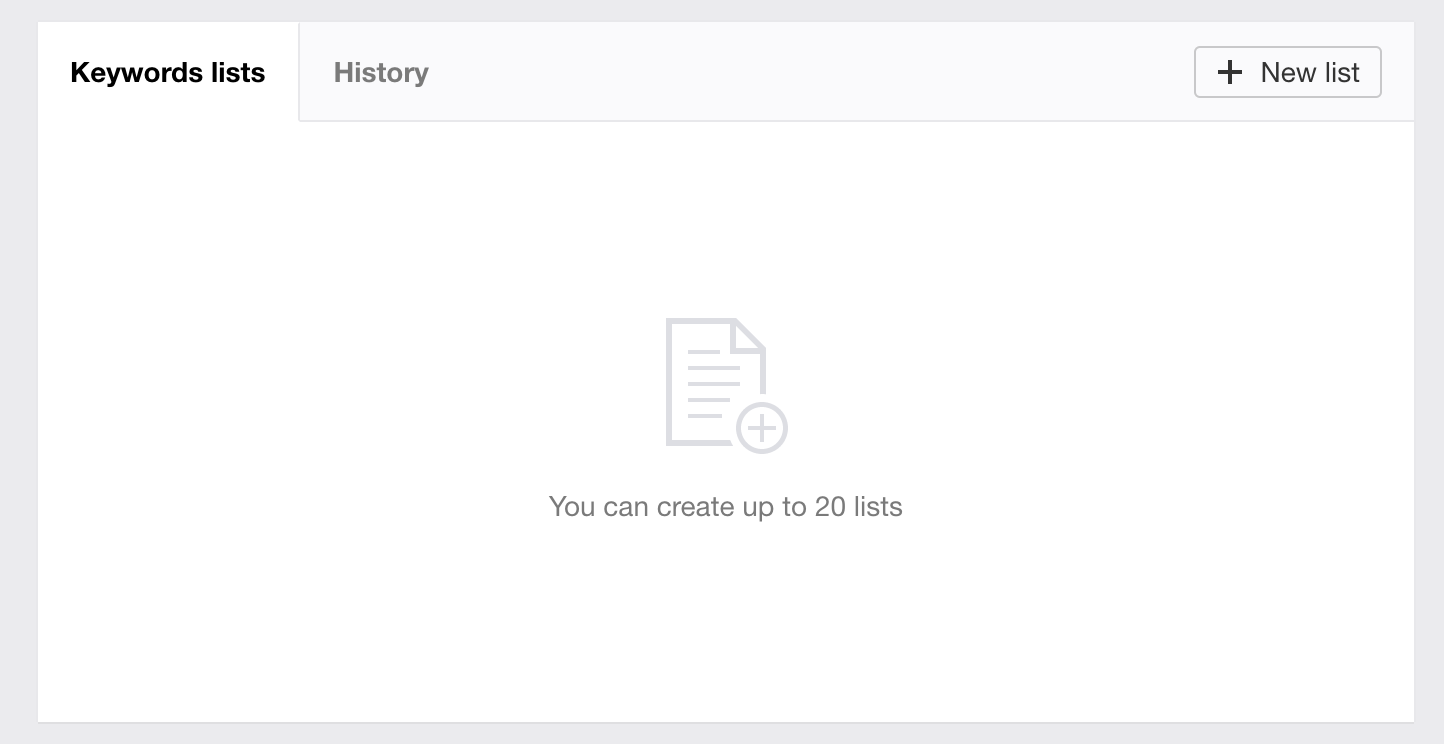Viewport: 1444px width, 744px height.
Task: Click the text lines inside the document icon
Action: [714, 384]
